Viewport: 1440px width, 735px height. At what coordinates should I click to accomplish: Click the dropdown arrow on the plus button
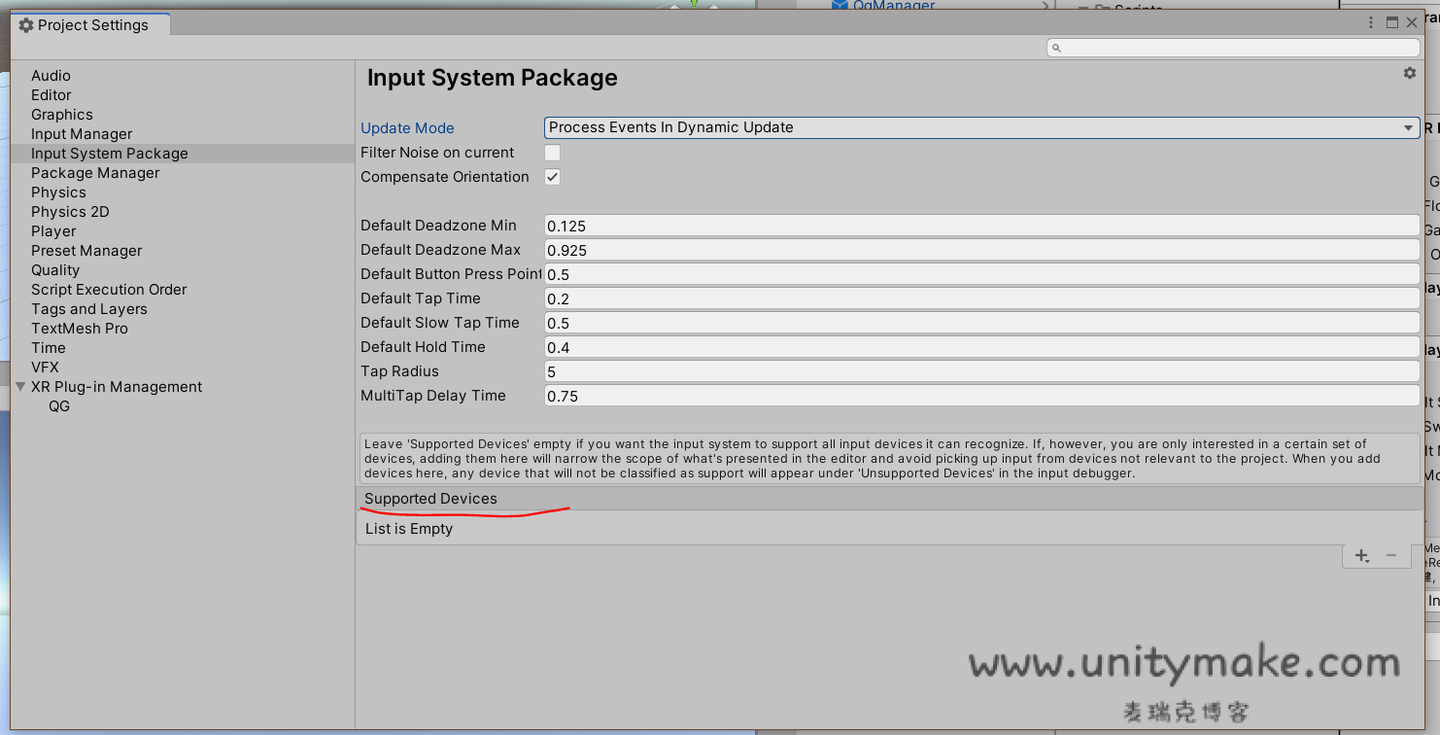1366,561
